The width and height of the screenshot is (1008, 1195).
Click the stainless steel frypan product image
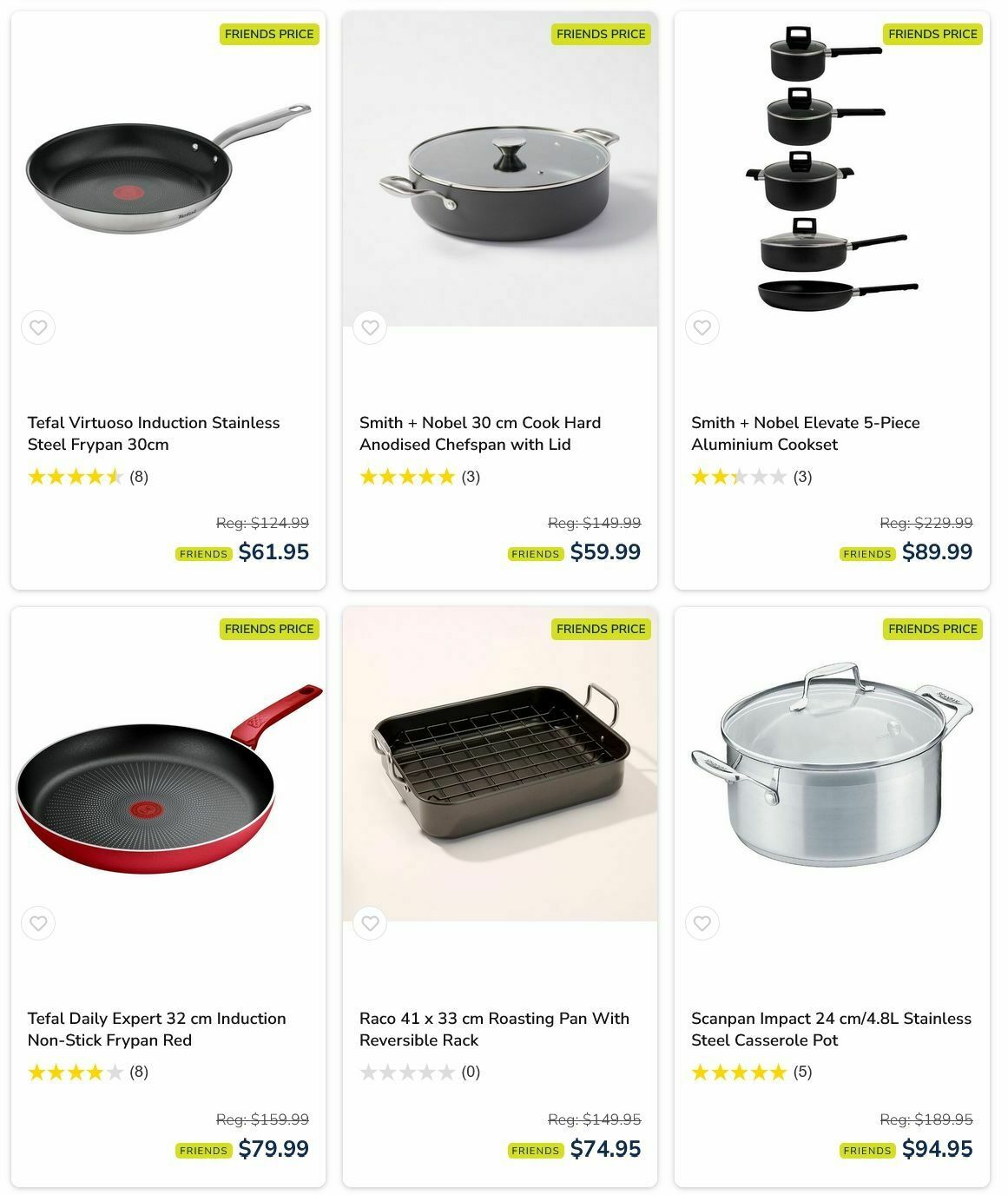[x=168, y=169]
